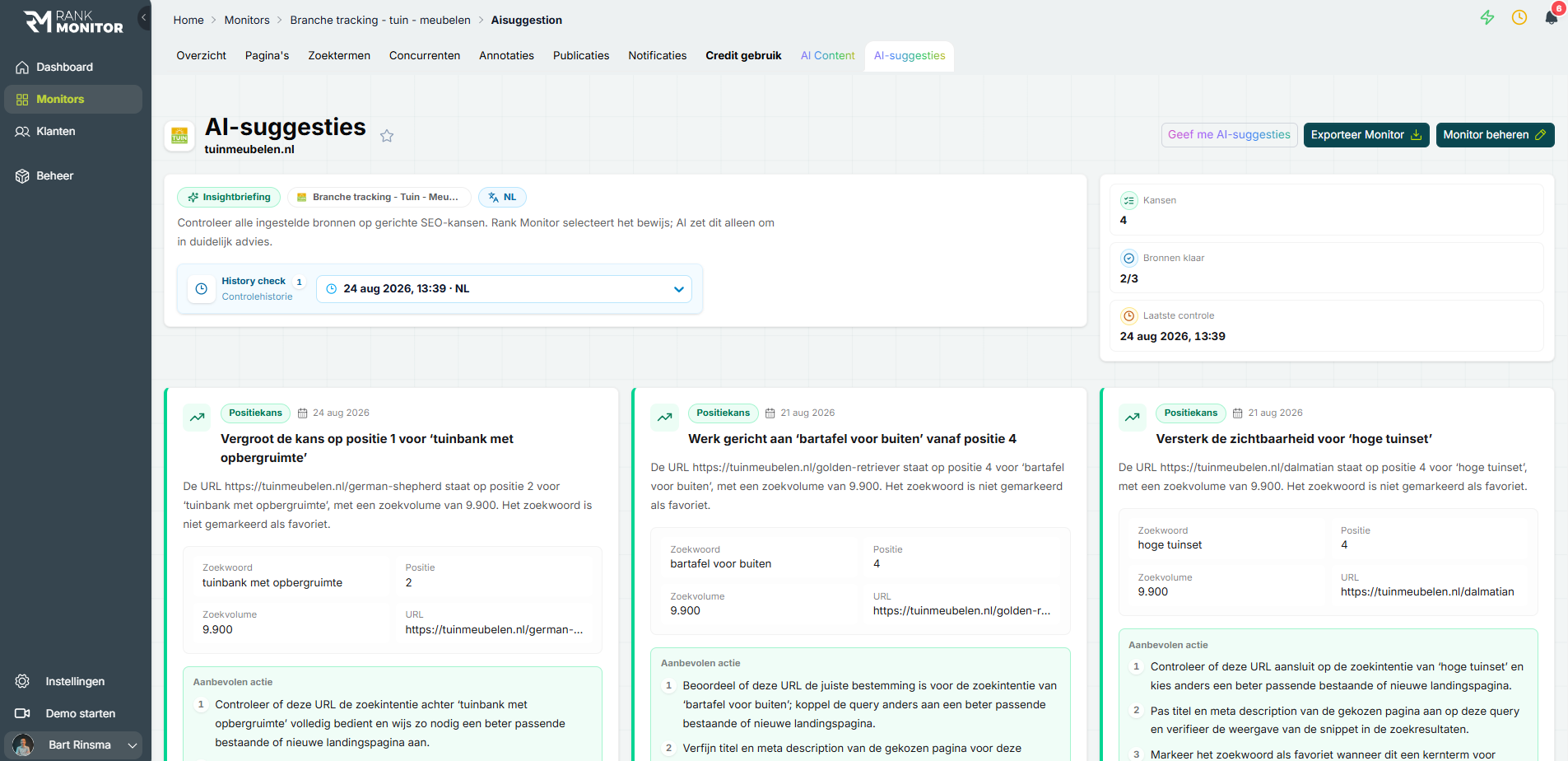Click URL value https://tuinmeubelen.nl/golden-r...
This screenshot has height=761, width=1568.
click(x=961, y=610)
